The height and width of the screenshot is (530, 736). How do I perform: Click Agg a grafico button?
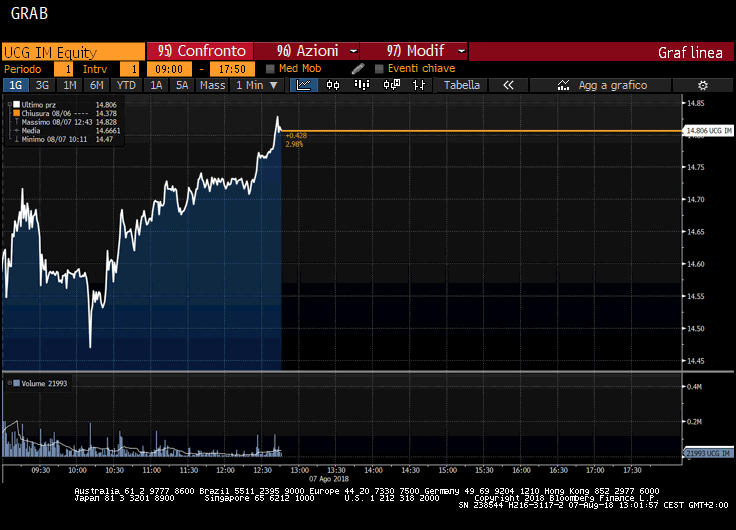pos(600,85)
